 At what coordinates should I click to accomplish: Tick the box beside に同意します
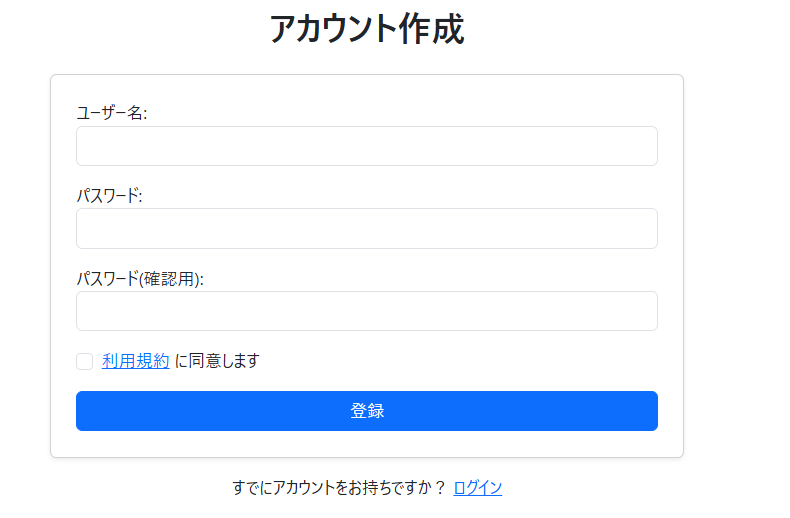tap(85, 361)
